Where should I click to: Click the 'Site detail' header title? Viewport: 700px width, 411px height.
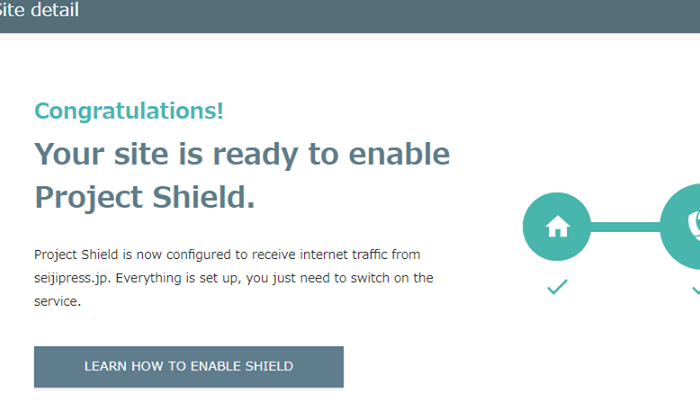(x=39, y=10)
